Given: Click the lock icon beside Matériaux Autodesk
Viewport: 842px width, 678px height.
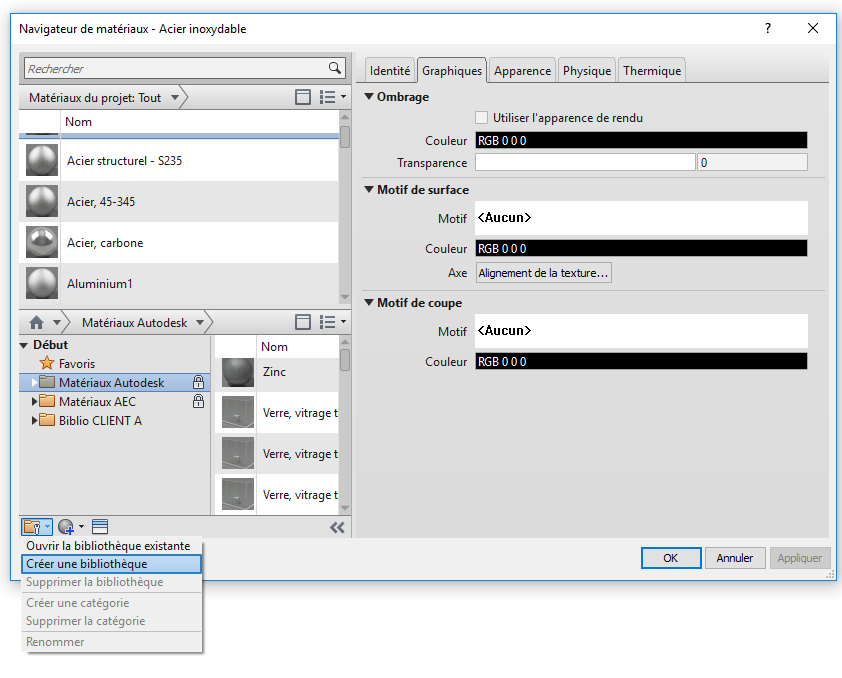Looking at the screenshot, I should (x=198, y=382).
